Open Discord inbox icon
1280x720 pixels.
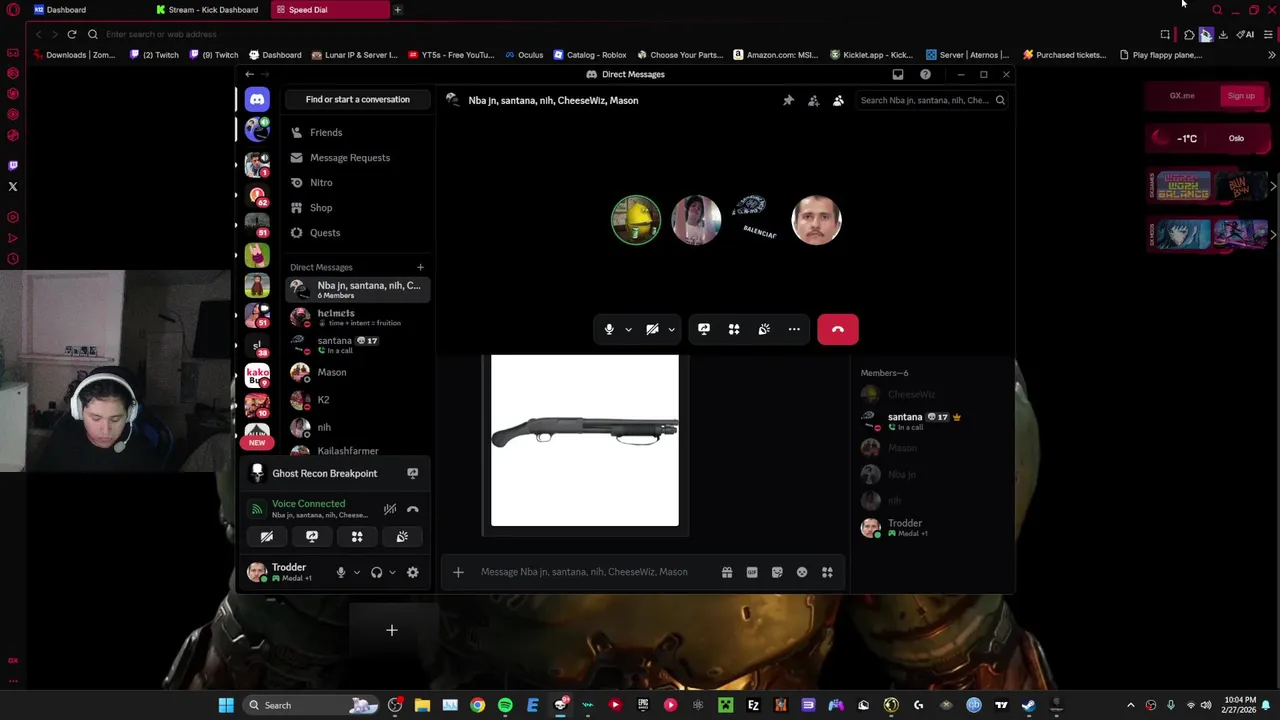[898, 74]
